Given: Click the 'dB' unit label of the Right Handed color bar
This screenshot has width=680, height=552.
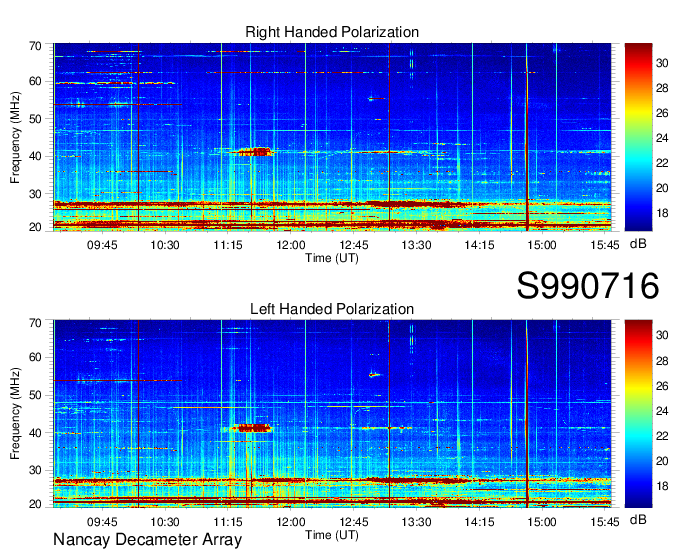Looking at the screenshot, I should pyautogui.click(x=638, y=244).
